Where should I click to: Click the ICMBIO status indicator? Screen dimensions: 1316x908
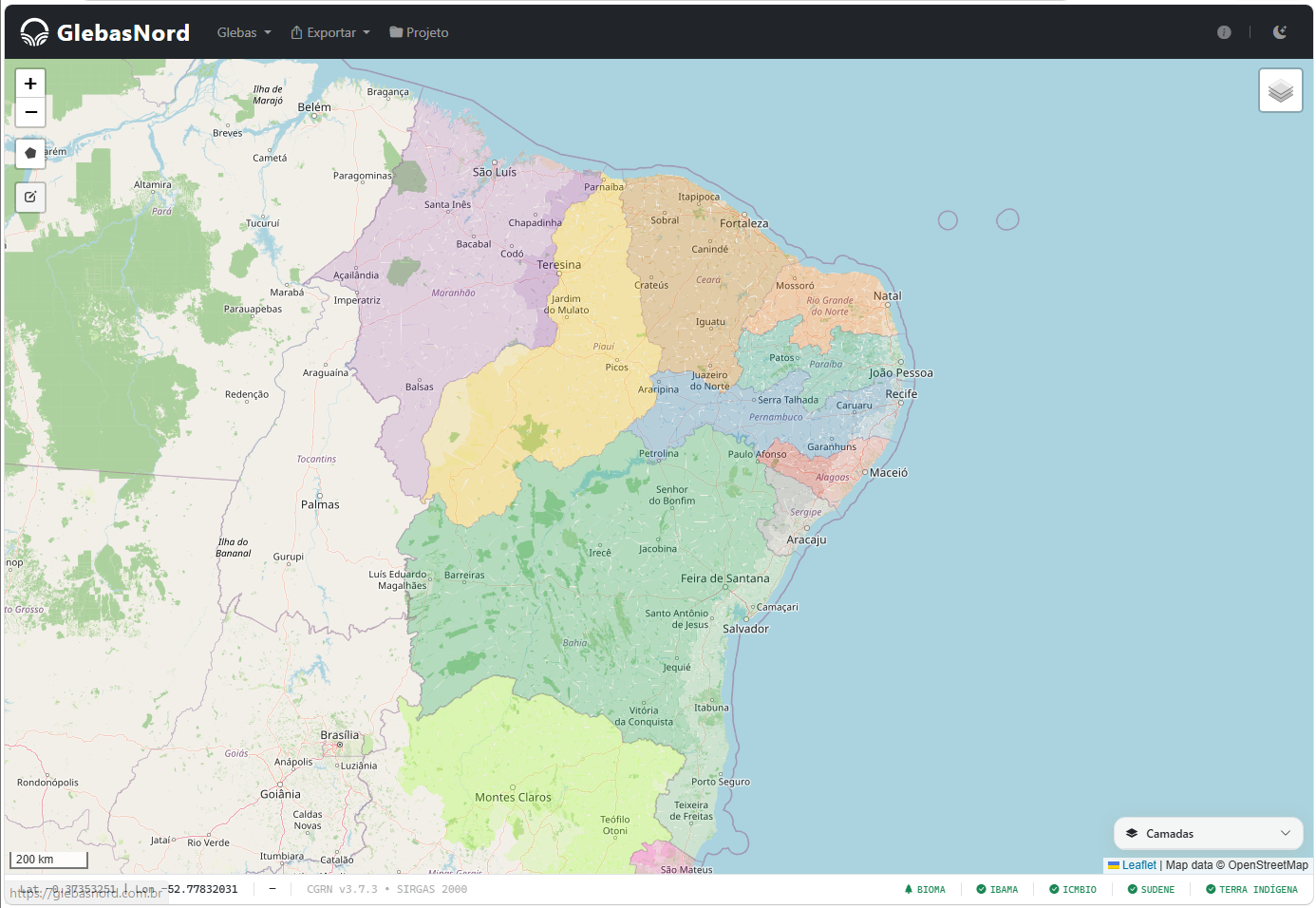[1073, 890]
